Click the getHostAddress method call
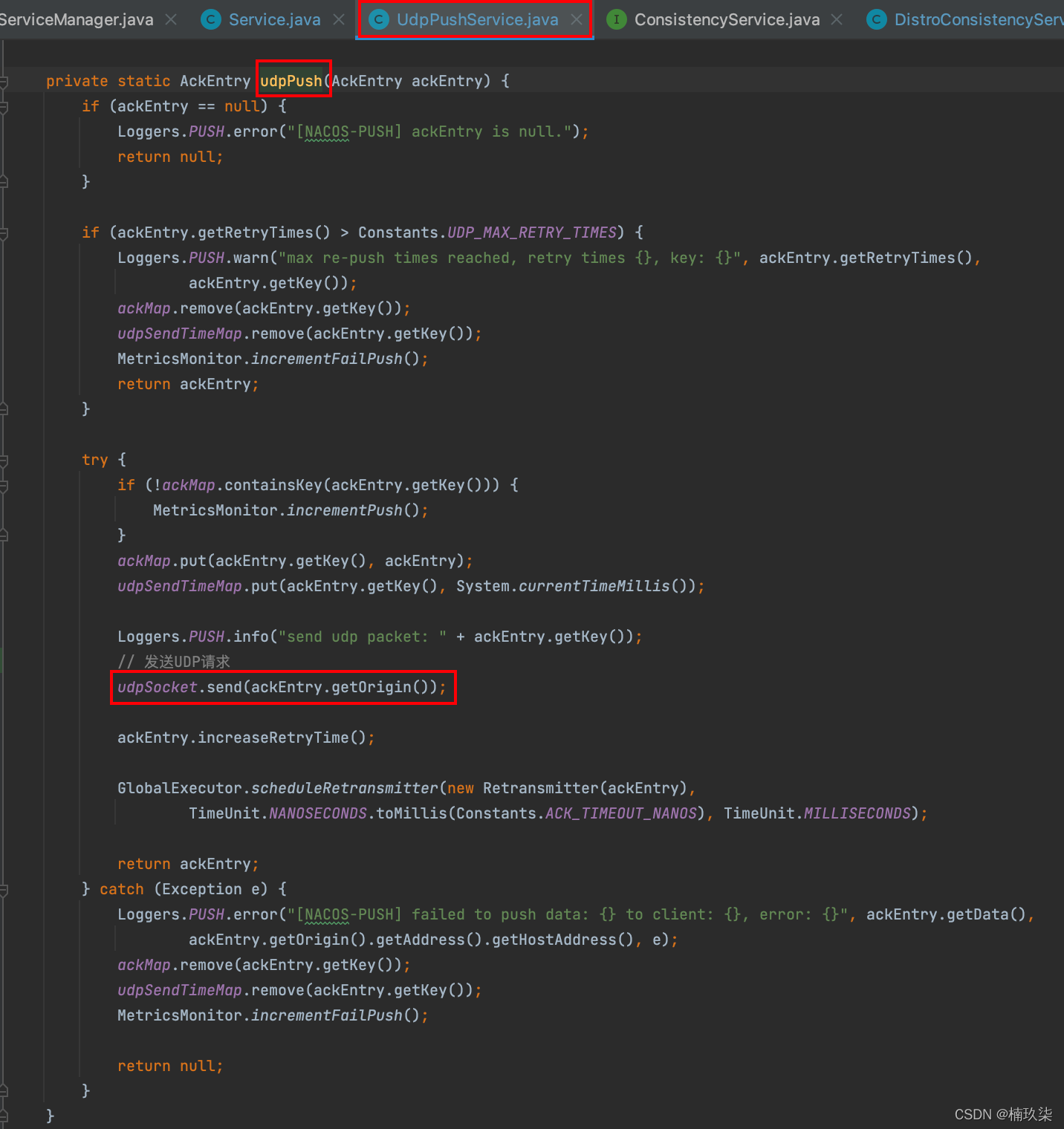 pyautogui.click(x=554, y=940)
